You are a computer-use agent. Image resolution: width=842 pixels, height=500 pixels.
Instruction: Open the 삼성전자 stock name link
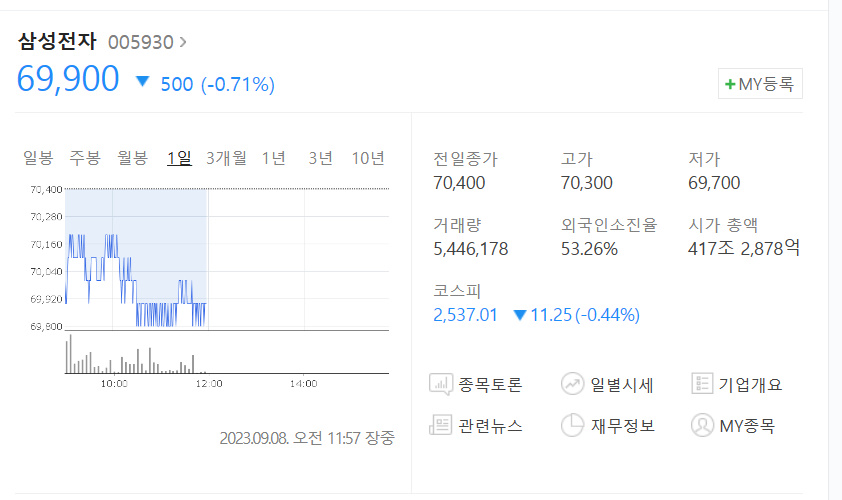(57, 41)
